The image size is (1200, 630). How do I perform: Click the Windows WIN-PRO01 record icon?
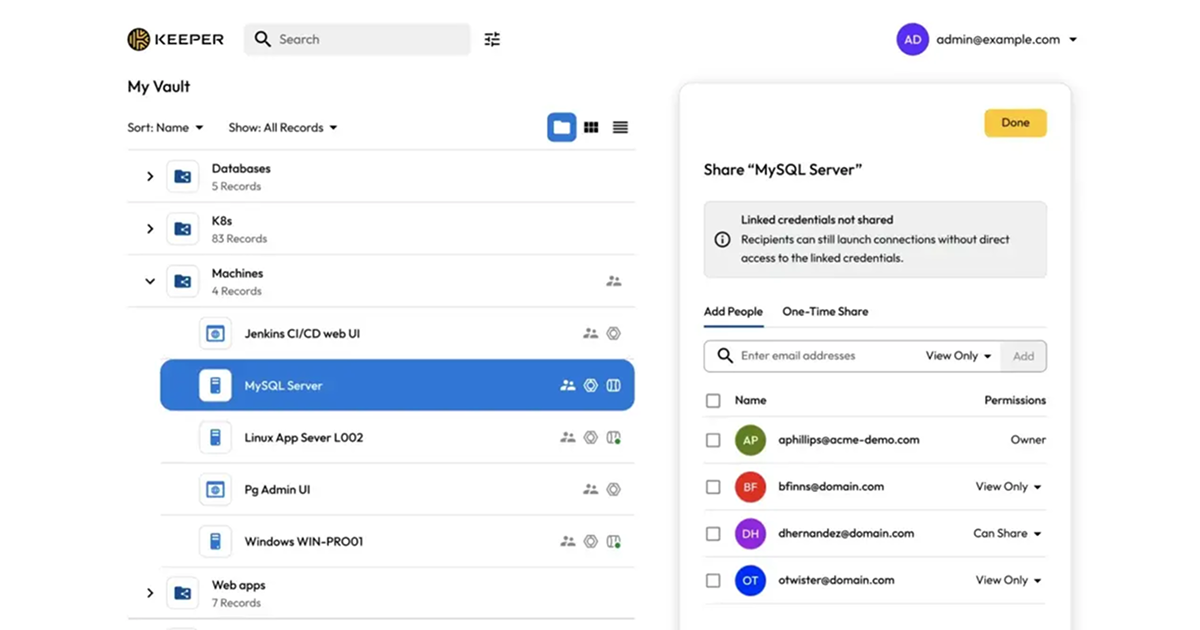(x=215, y=541)
